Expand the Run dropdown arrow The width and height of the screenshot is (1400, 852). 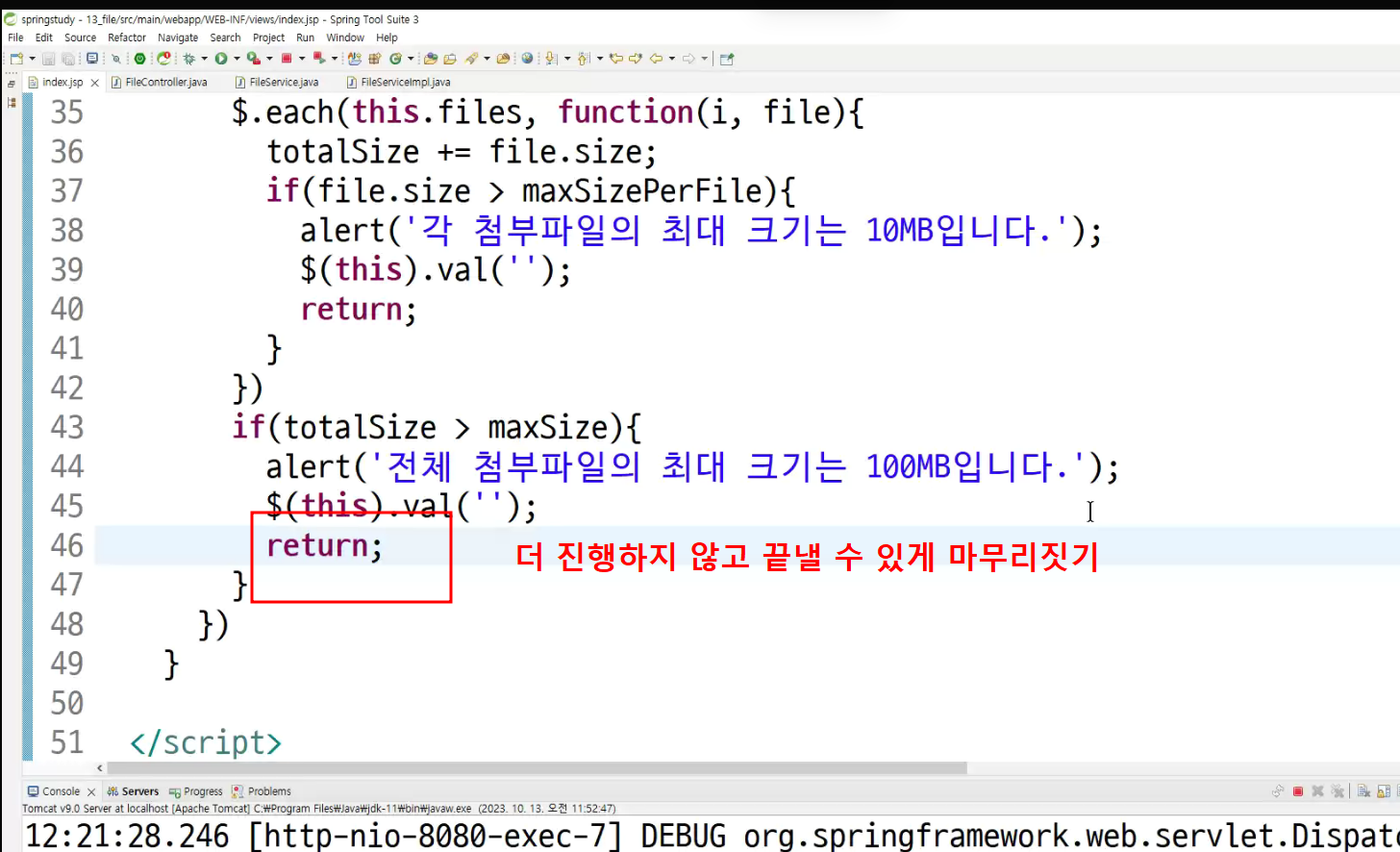[237, 59]
